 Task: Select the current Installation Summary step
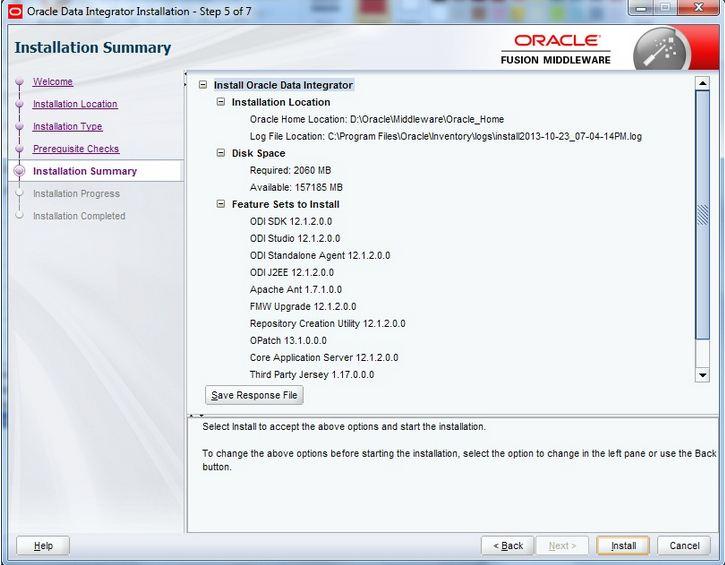point(85,171)
